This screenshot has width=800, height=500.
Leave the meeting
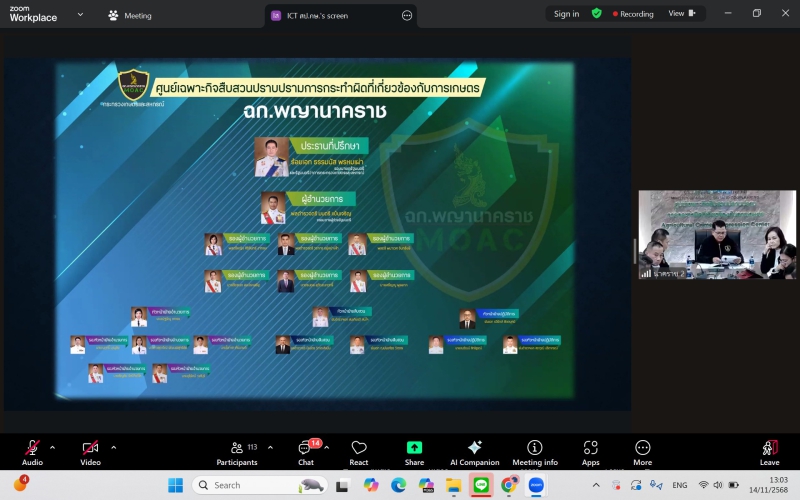tap(769, 449)
